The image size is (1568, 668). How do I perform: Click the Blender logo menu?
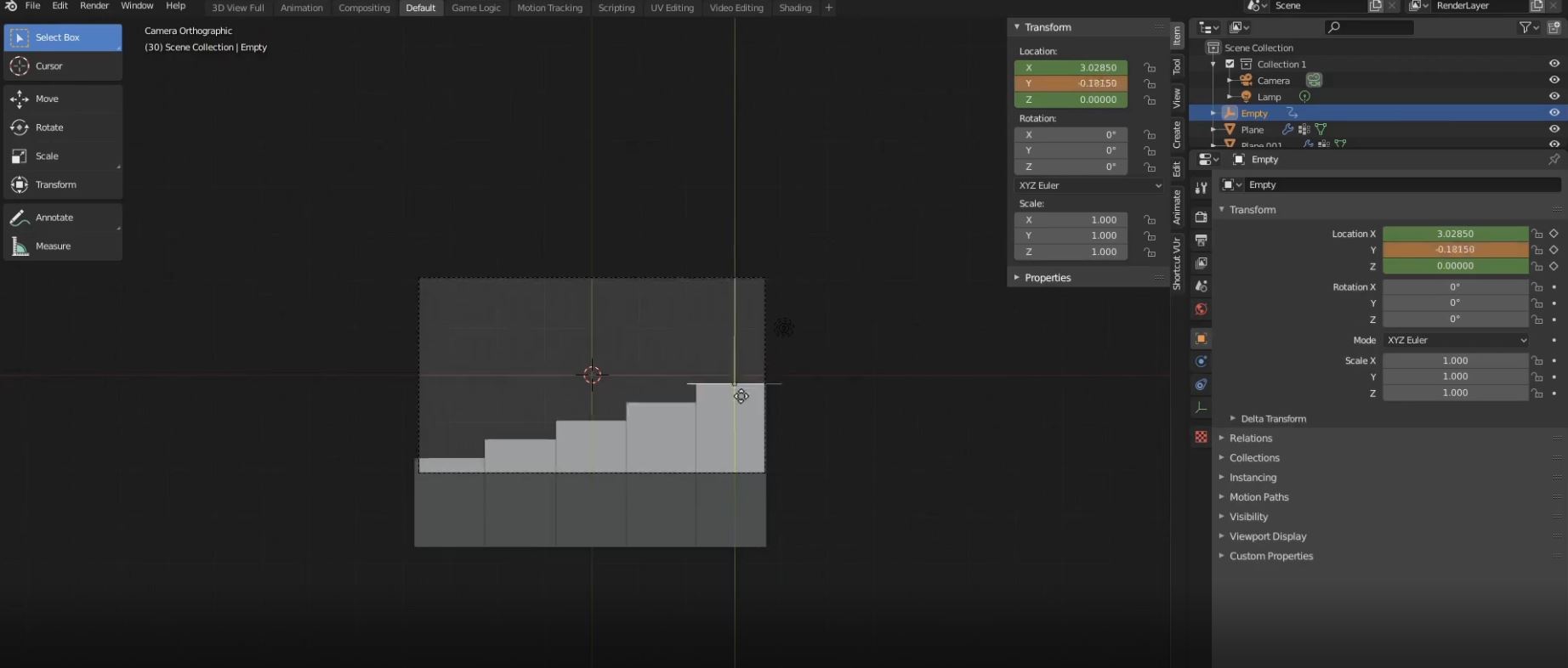(x=10, y=6)
